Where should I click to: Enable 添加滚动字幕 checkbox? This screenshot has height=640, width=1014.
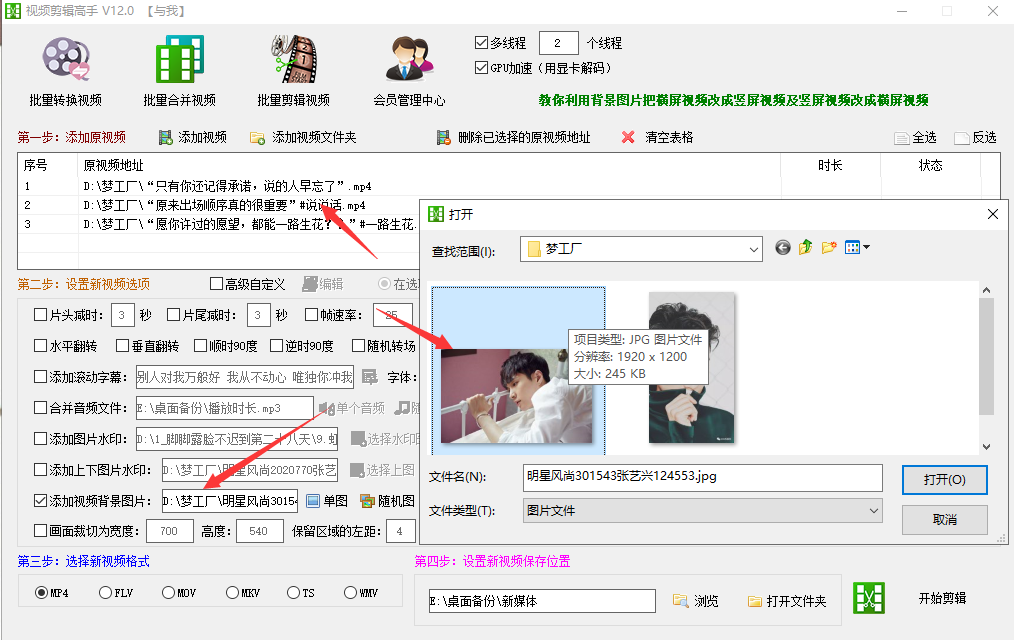(x=40, y=377)
